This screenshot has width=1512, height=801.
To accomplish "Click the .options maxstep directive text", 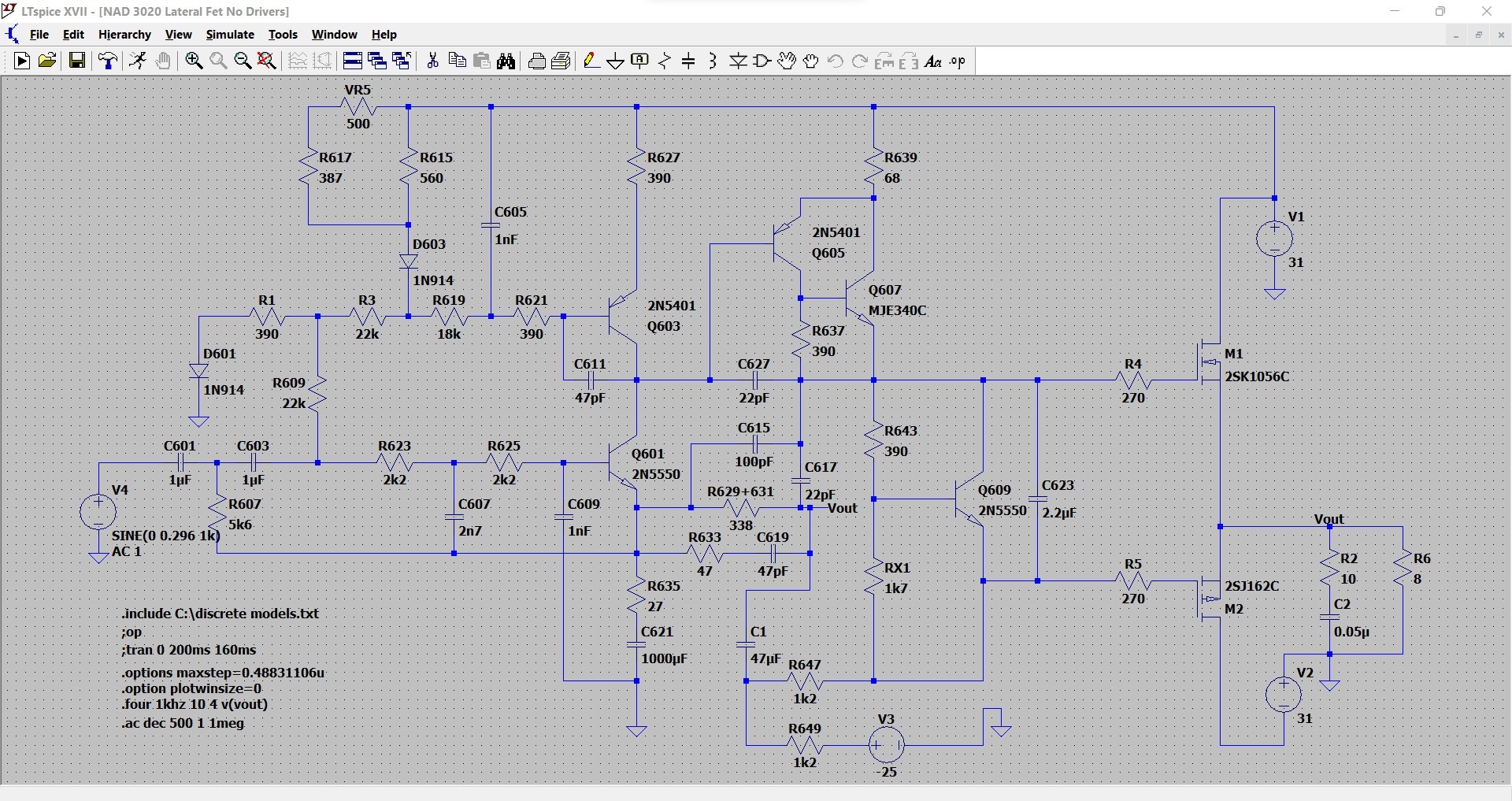I will click(x=223, y=673).
